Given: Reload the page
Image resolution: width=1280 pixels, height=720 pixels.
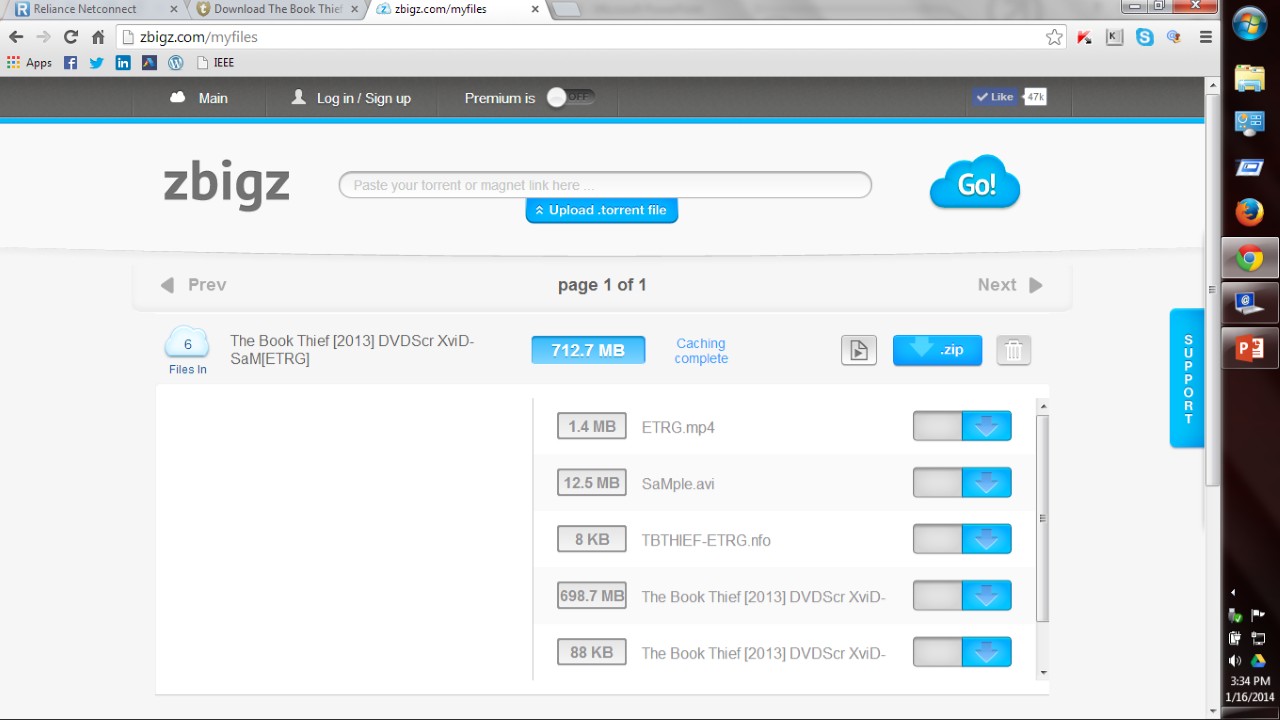Looking at the screenshot, I should [x=70, y=37].
